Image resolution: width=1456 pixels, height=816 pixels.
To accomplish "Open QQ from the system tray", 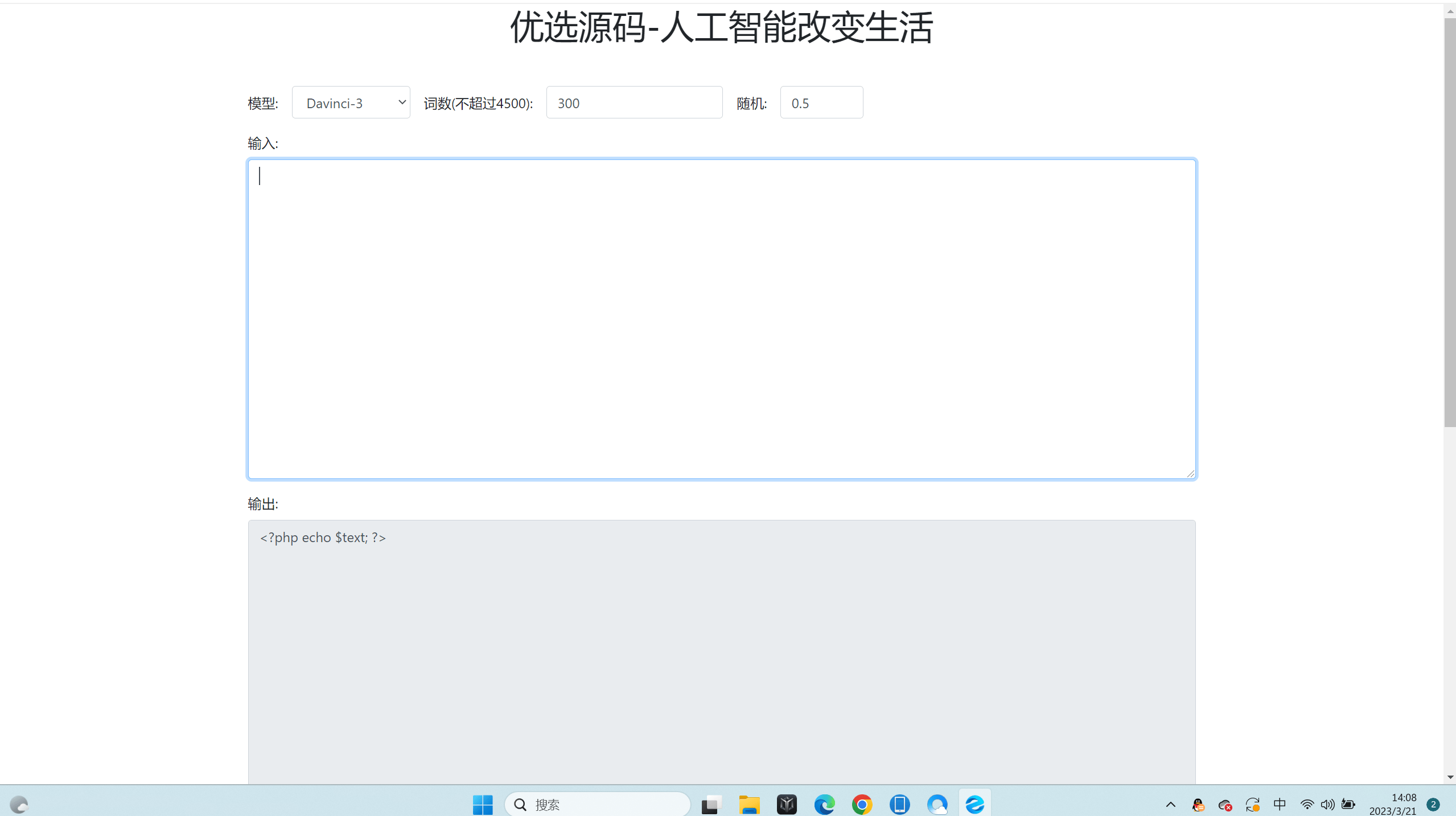I will 1198,804.
